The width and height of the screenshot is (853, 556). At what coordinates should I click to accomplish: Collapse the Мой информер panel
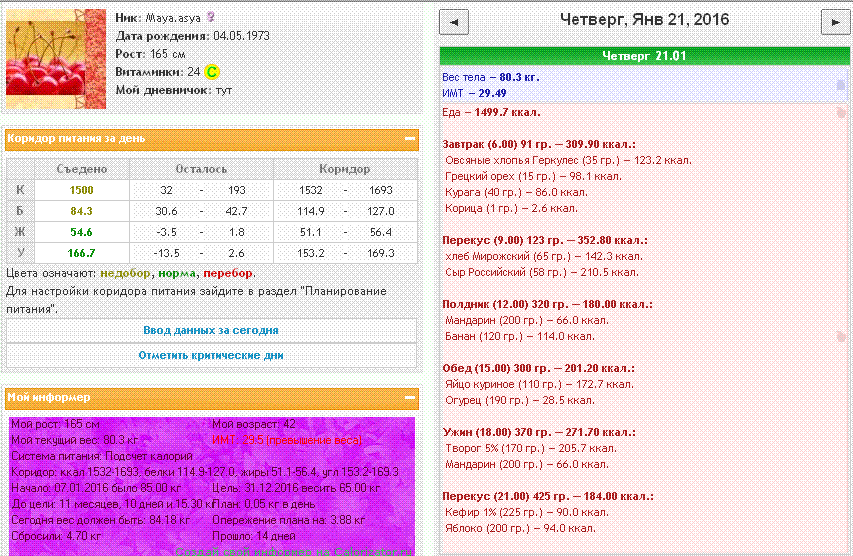pyautogui.click(x=410, y=398)
